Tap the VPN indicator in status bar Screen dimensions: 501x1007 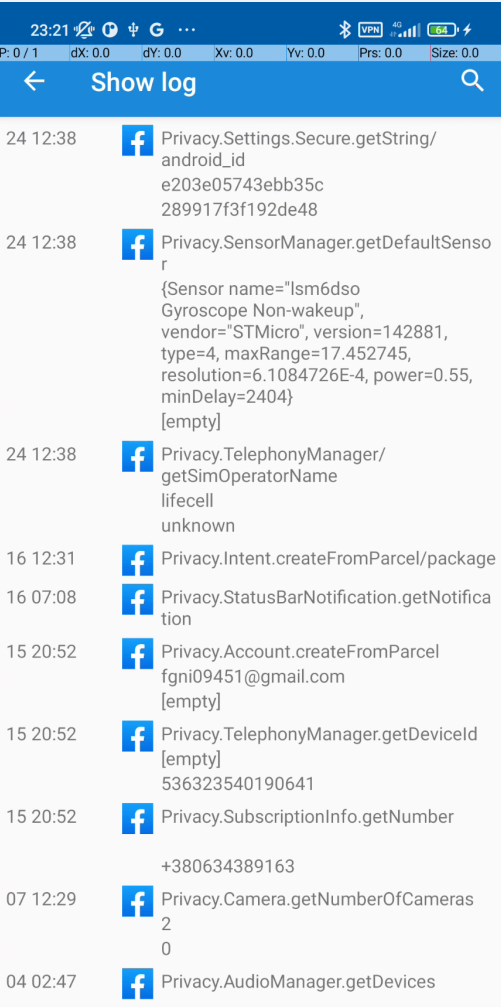pyautogui.click(x=371, y=30)
